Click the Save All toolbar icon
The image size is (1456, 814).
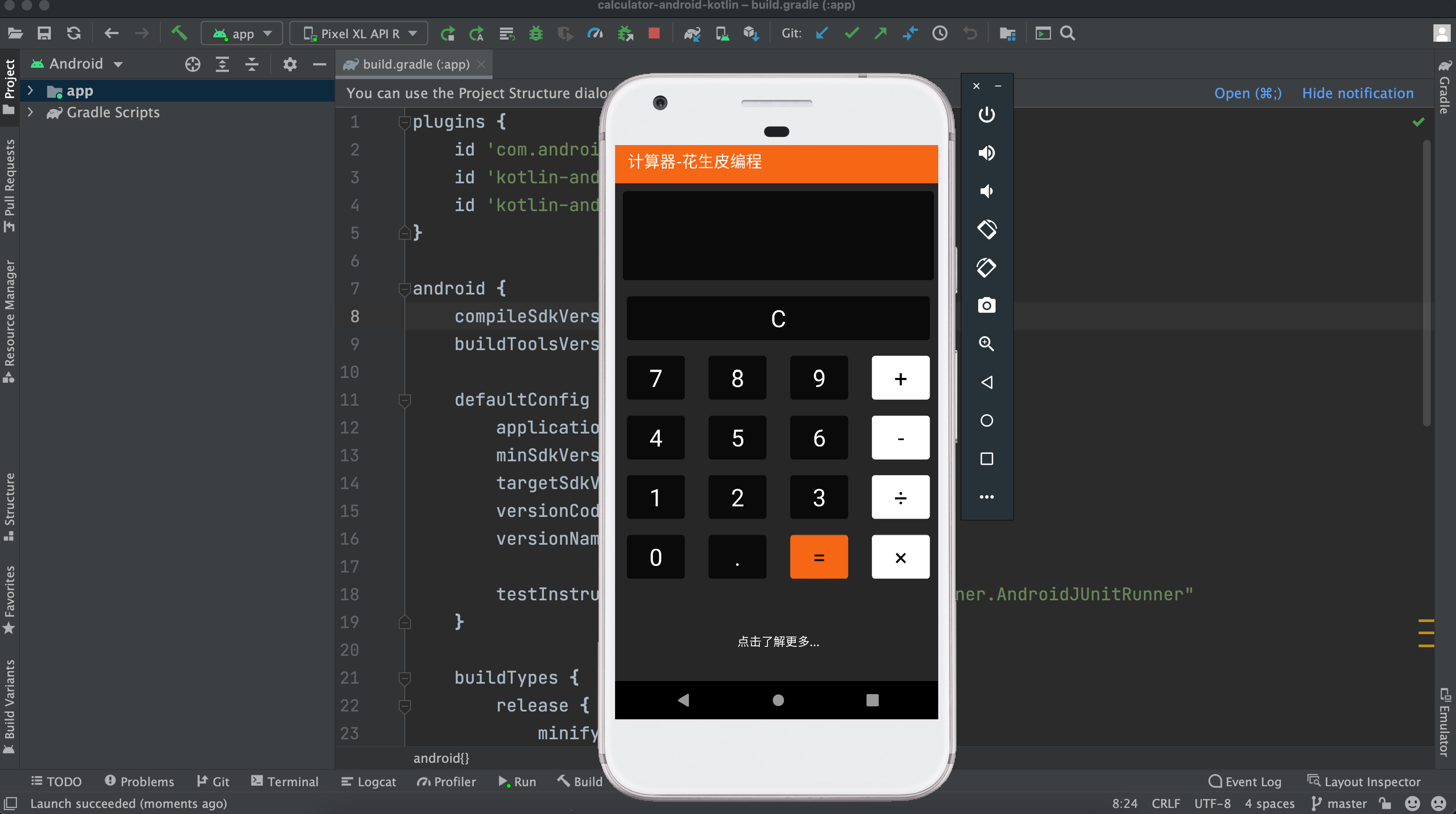click(44, 33)
